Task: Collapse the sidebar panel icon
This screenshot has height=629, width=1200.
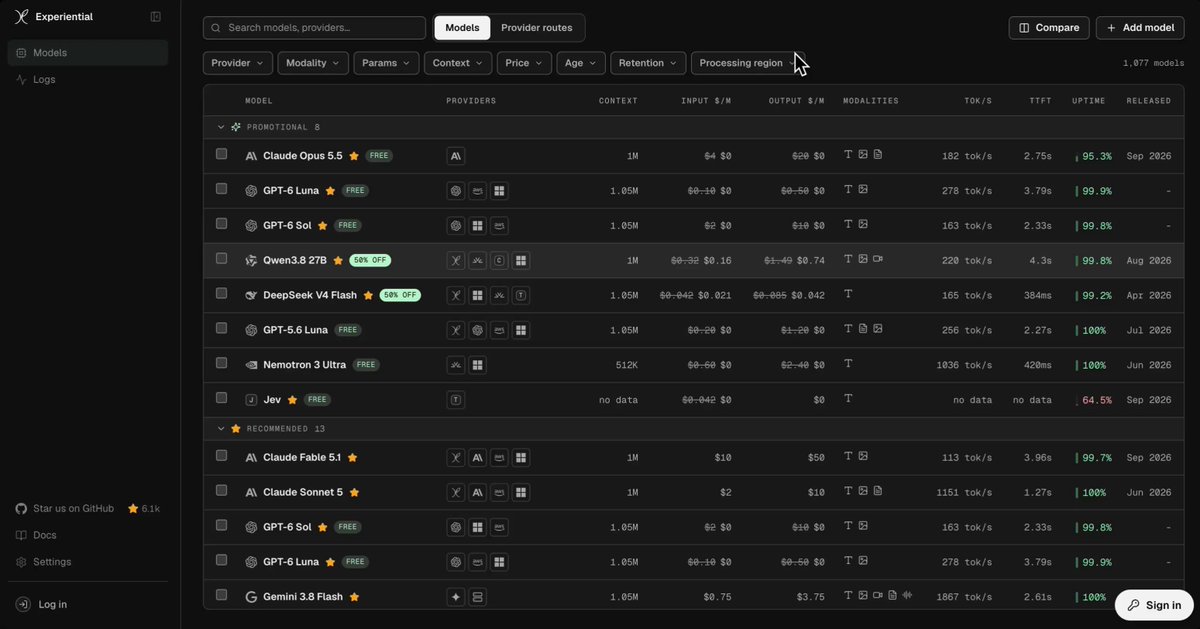Action: [155, 17]
